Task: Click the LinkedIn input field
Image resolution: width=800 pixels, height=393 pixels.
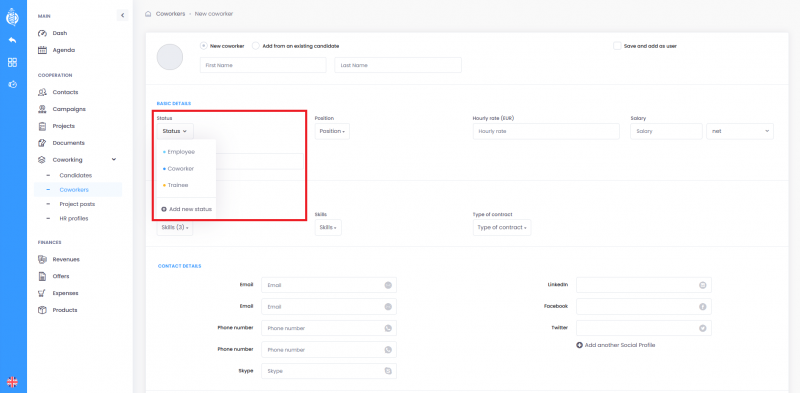Action: point(644,285)
